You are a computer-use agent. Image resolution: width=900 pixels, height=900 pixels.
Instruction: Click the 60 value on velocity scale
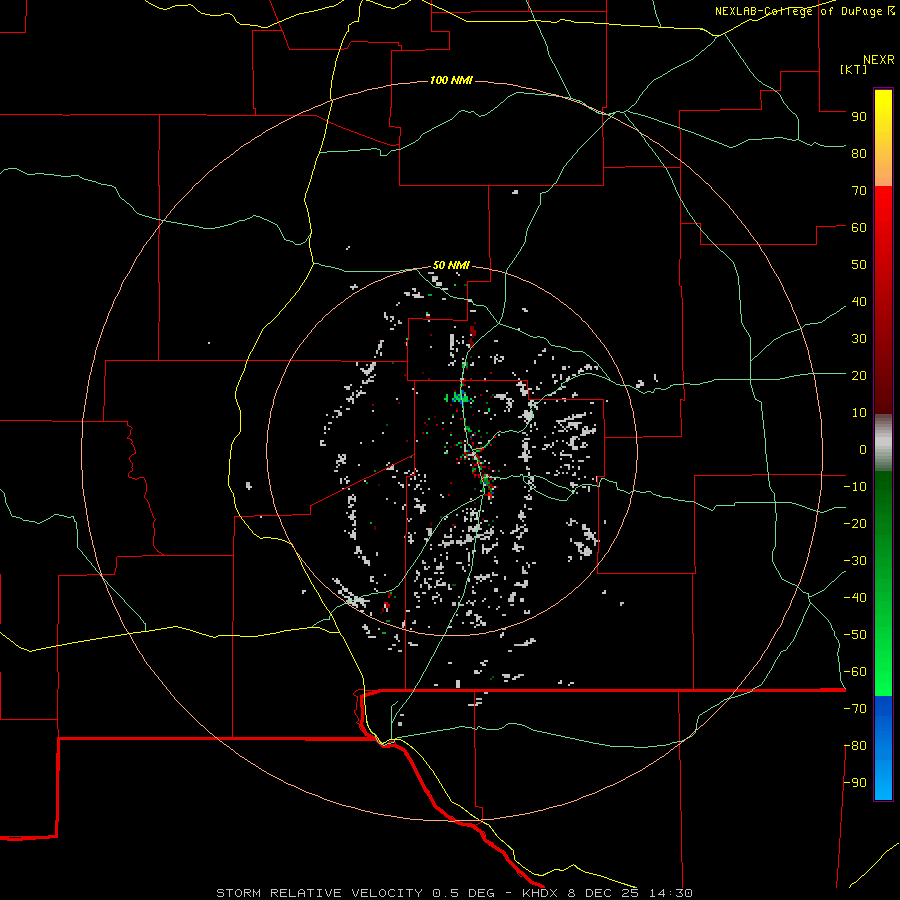click(859, 227)
